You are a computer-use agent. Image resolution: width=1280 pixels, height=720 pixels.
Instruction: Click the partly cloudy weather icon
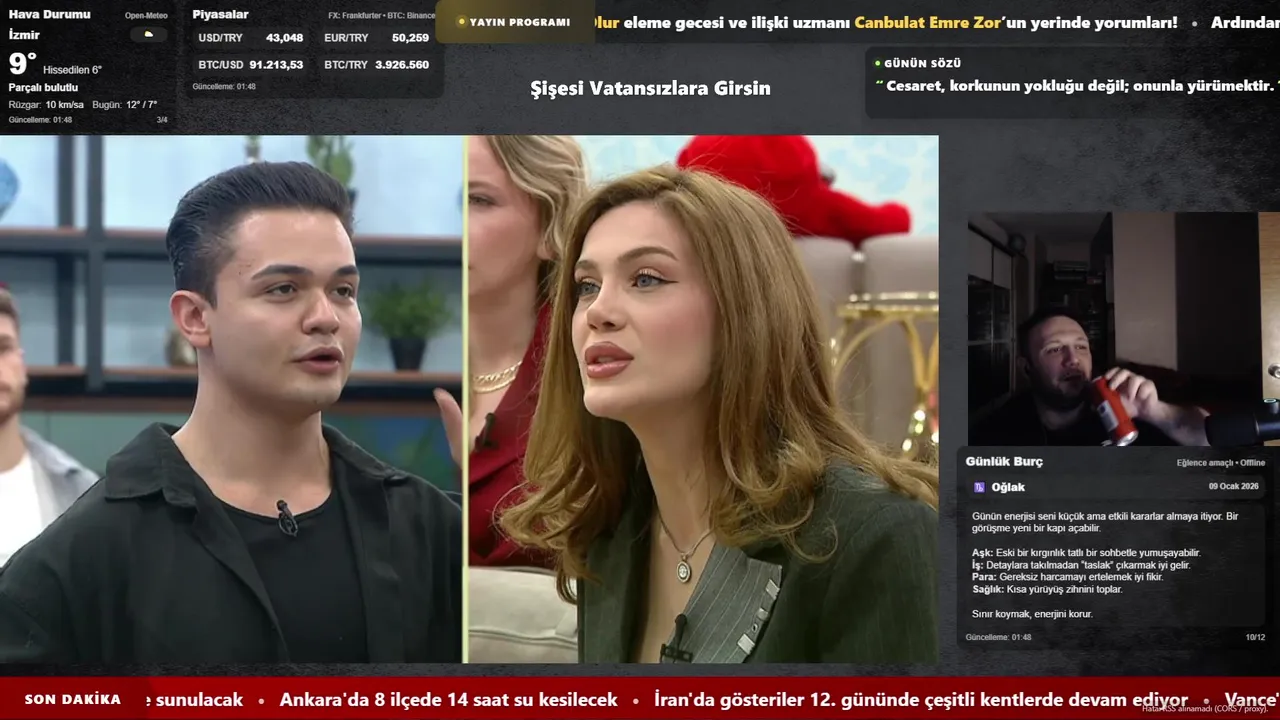(149, 34)
